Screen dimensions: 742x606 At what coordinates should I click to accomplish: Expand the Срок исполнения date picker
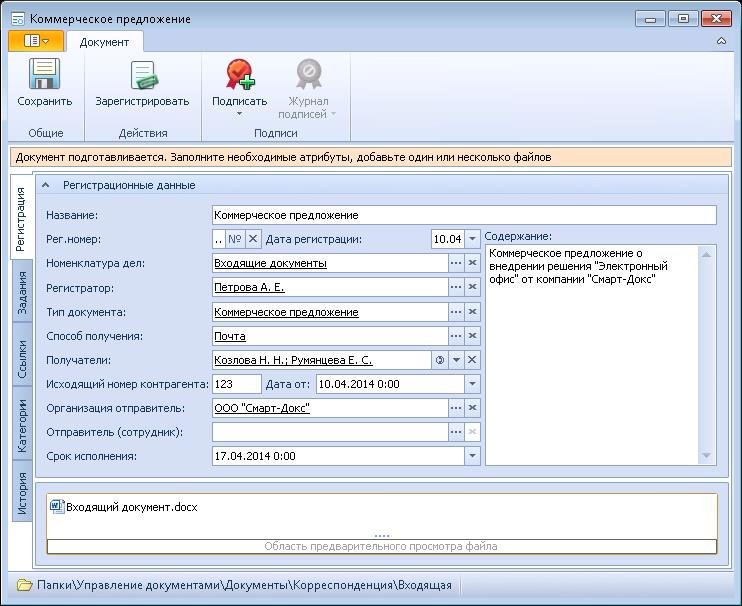473,456
